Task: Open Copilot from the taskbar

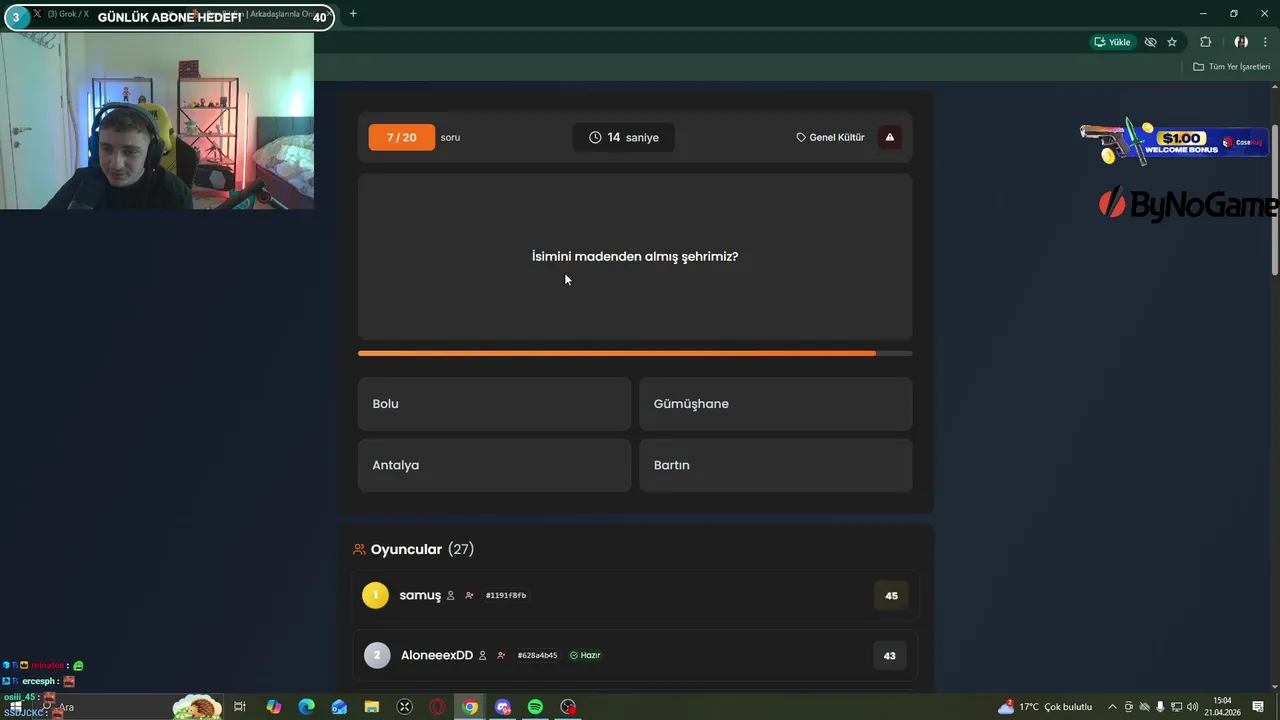Action: (x=274, y=707)
